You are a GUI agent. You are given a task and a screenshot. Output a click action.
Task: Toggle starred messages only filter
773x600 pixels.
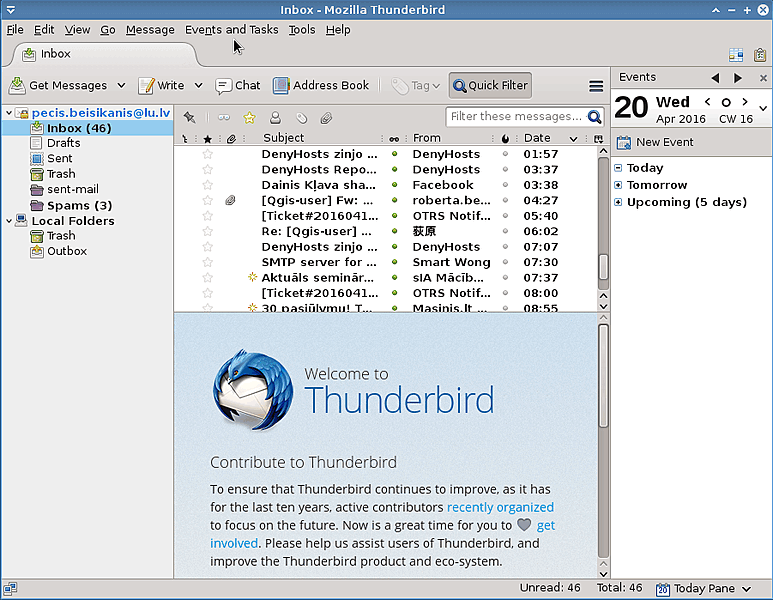(x=249, y=117)
